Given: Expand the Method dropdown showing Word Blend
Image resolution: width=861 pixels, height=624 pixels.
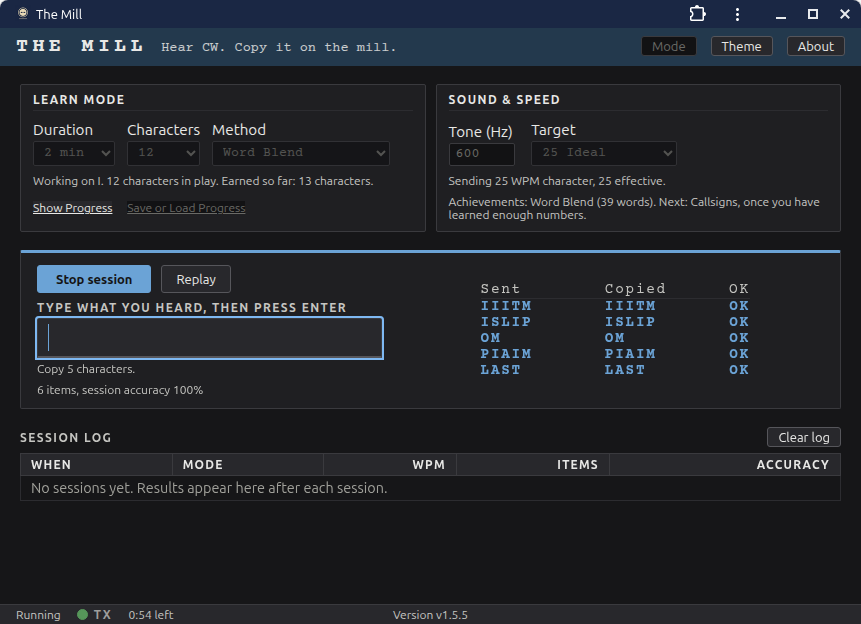Looking at the screenshot, I should 301,153.
